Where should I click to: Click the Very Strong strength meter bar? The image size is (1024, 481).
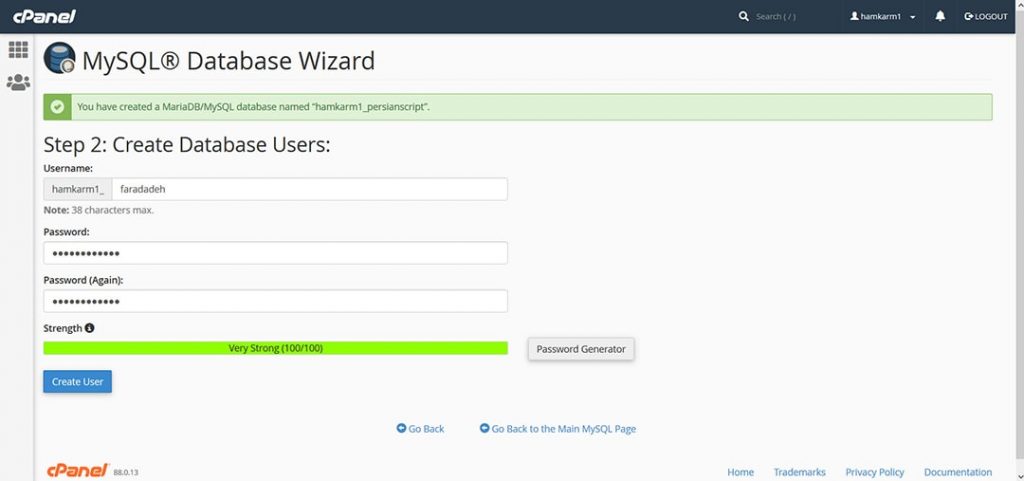click(276, 349)
